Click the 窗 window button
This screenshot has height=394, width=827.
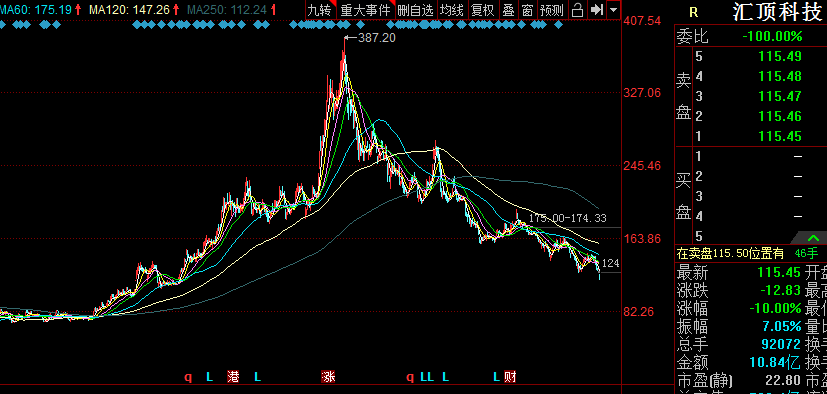[527, 10]
